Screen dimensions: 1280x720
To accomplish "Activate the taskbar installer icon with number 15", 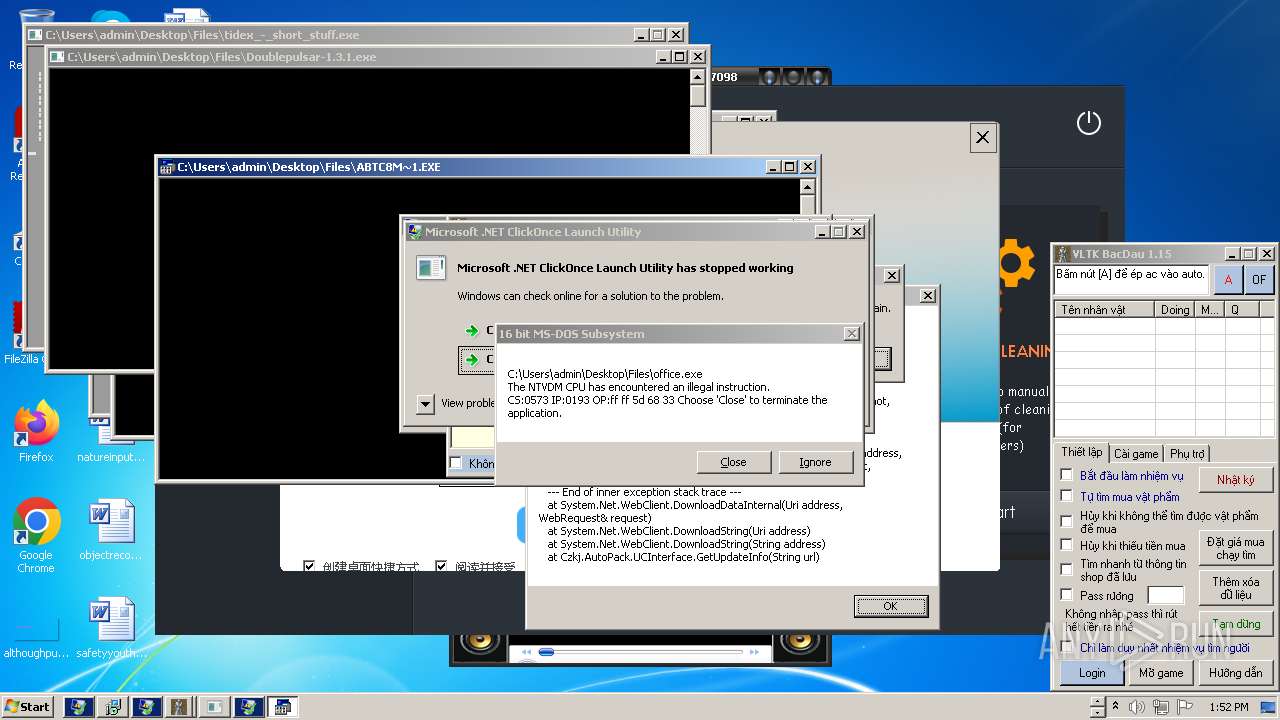I will pyautogui.click(x=113, y=707).
